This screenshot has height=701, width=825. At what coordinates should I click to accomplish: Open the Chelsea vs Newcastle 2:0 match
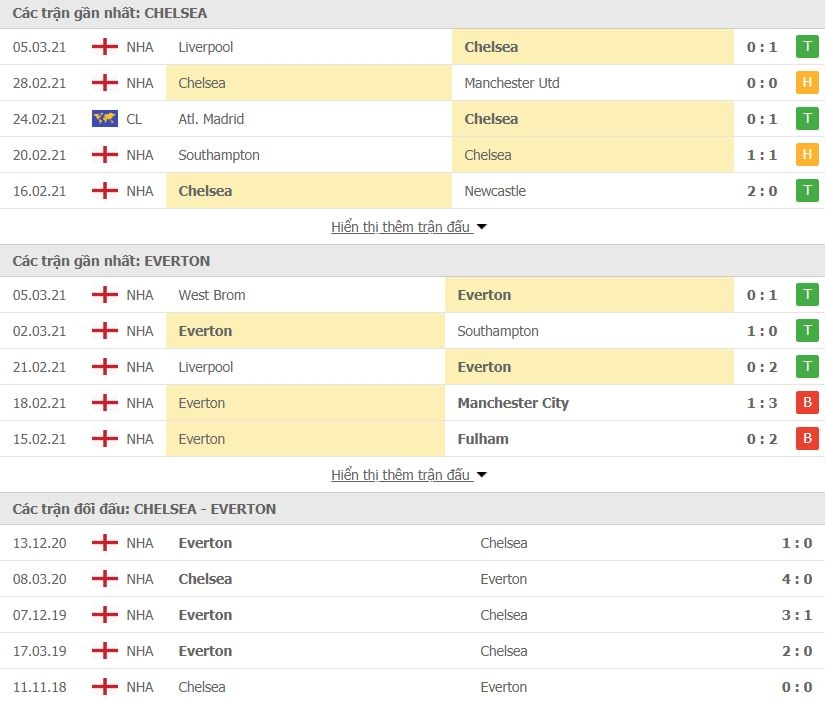(761, 191)
